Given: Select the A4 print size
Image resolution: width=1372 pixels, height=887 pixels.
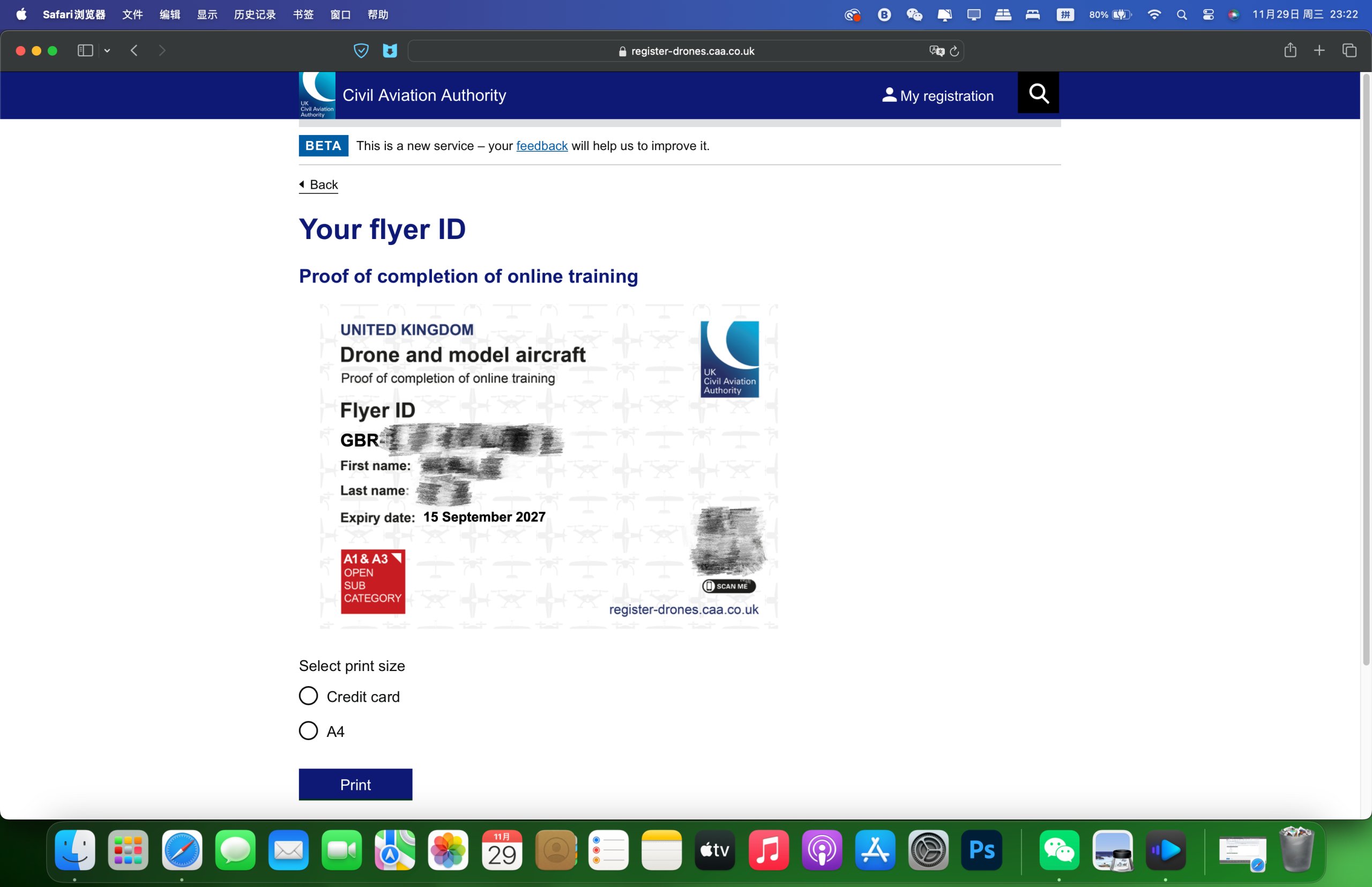Looking at the screenshot, I should click(308, 731).
